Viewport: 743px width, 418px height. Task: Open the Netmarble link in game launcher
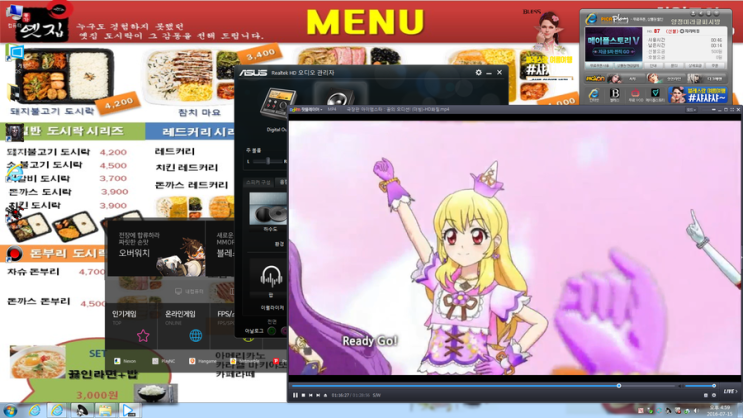pos(245,361)
